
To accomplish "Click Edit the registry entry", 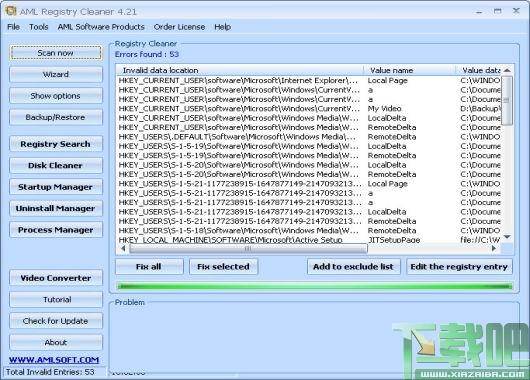I will tap(459, 267).
